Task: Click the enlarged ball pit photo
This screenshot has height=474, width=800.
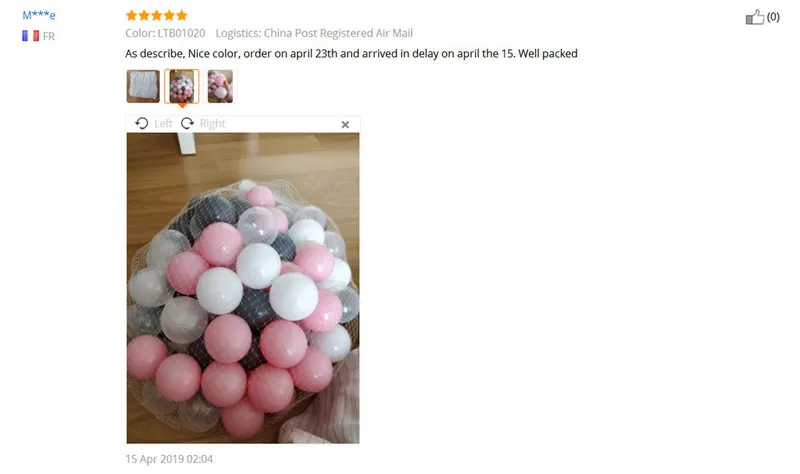Action: coord(243,288)
